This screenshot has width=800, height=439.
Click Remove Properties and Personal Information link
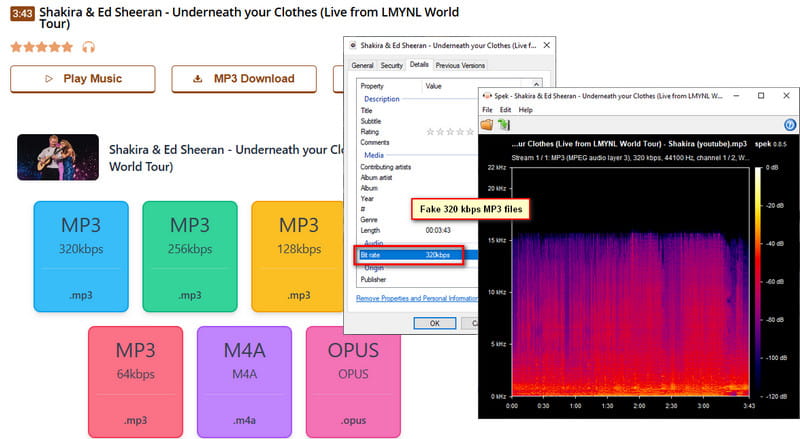417,298
